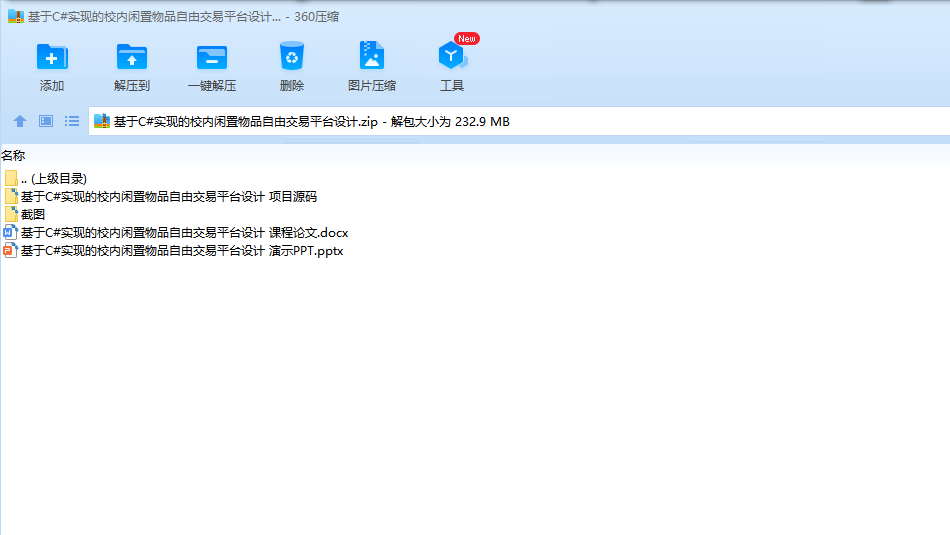Click the archive icon in the path bar
The height and width of the screenshot is (535, 950).
pos(102,121)
